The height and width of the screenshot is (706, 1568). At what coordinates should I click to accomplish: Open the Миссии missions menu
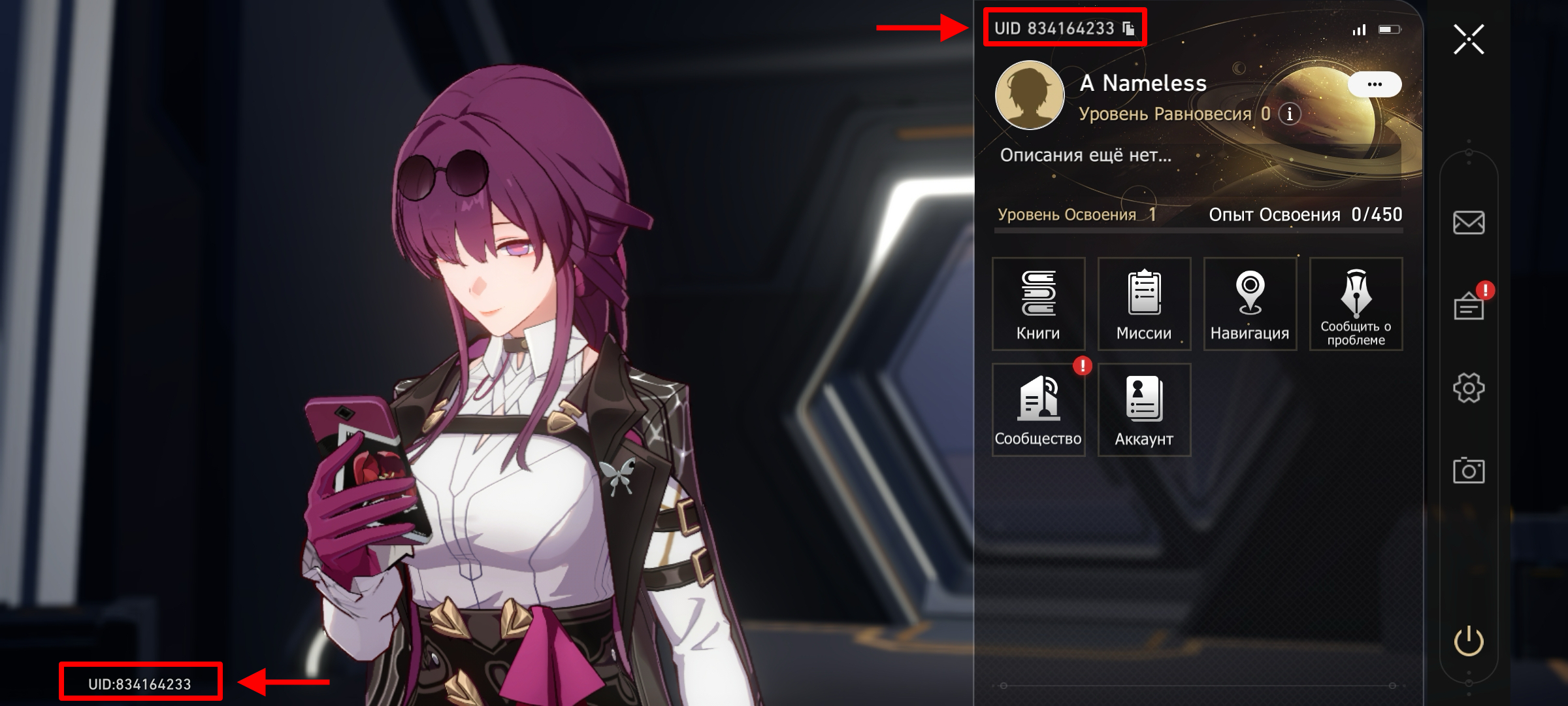pyautogui.click(x=1144, y=304)
